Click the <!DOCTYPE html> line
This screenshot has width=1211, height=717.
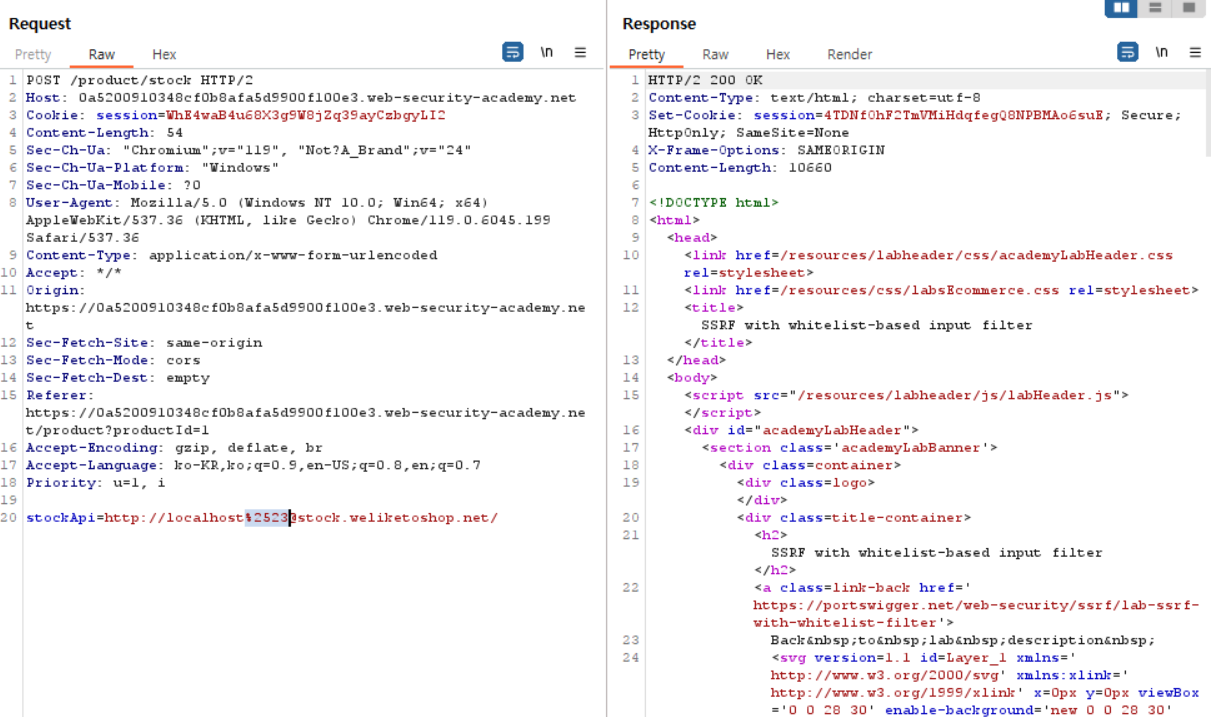click(713, 203)
